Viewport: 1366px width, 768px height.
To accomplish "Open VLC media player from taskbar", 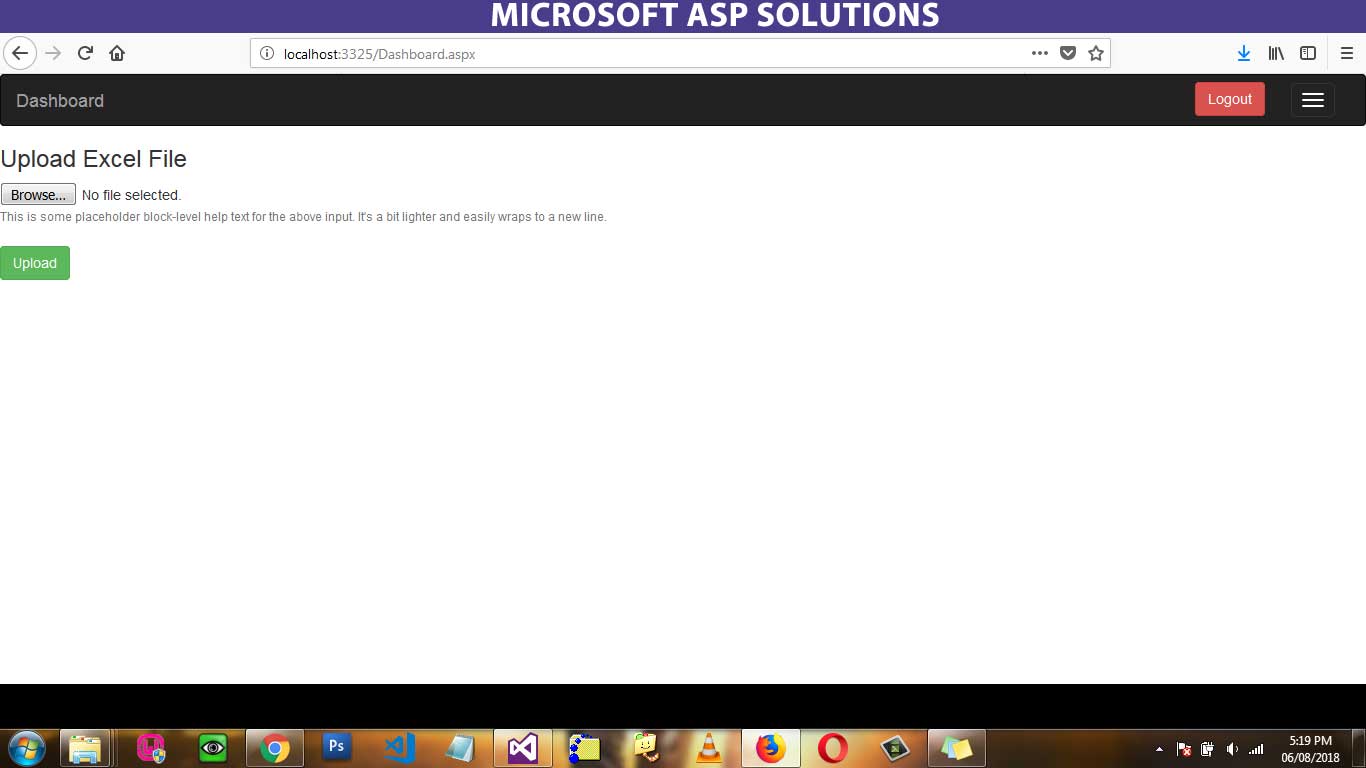I will point(709,748).
